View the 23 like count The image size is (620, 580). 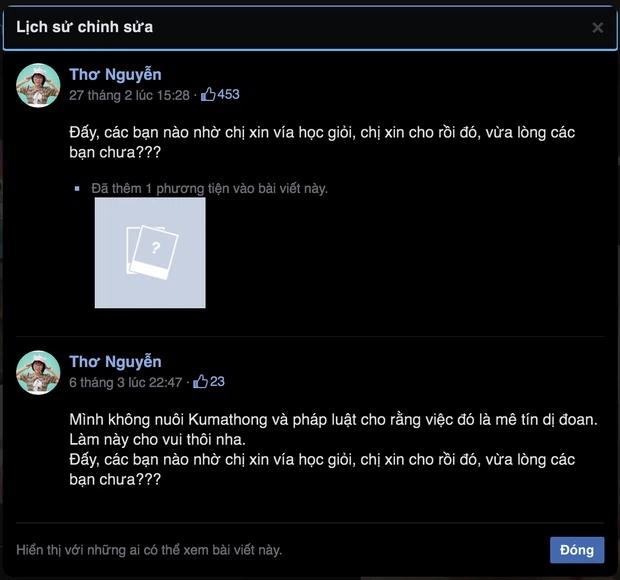[x=217, y=381]
